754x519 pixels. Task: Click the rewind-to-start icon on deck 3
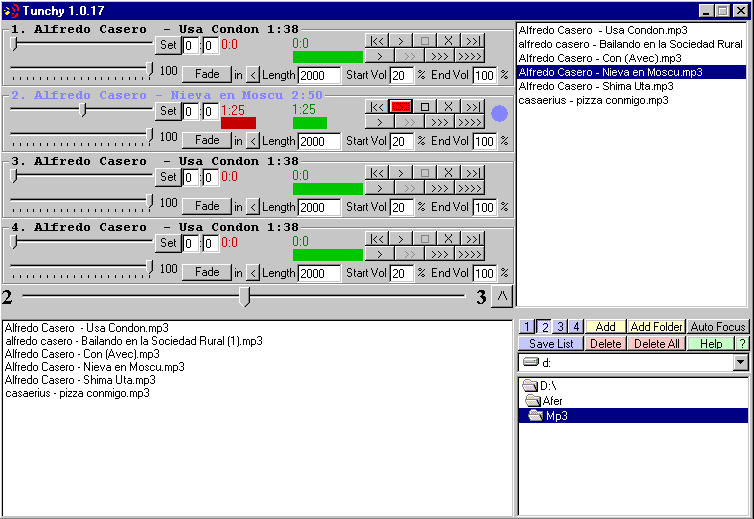click(377, 172)
